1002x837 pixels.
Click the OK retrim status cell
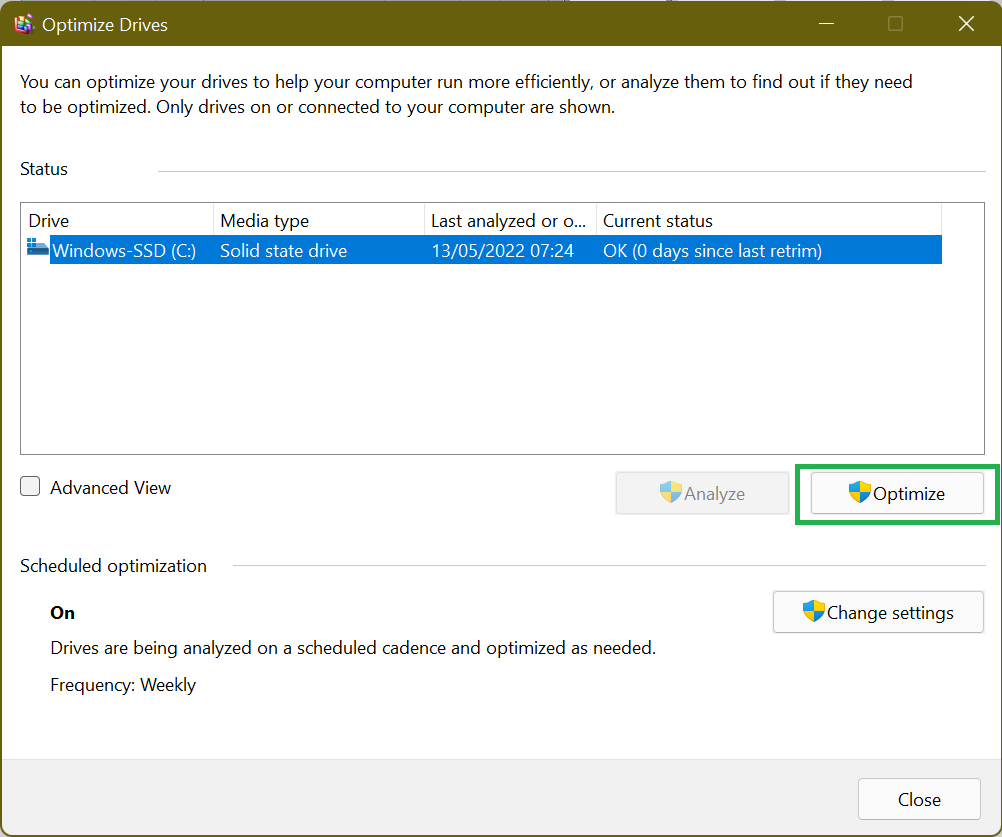(x=712, y=251)
